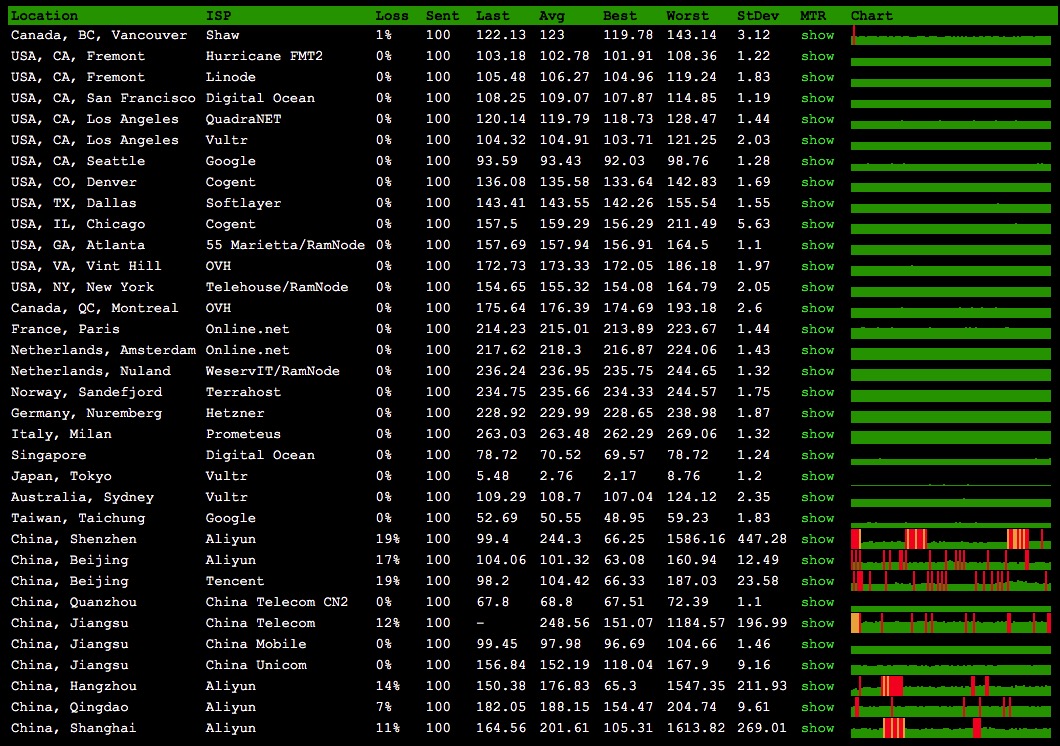
Task: Select the 'Italy, Milan' location text
Action: (x=62, y=434)
